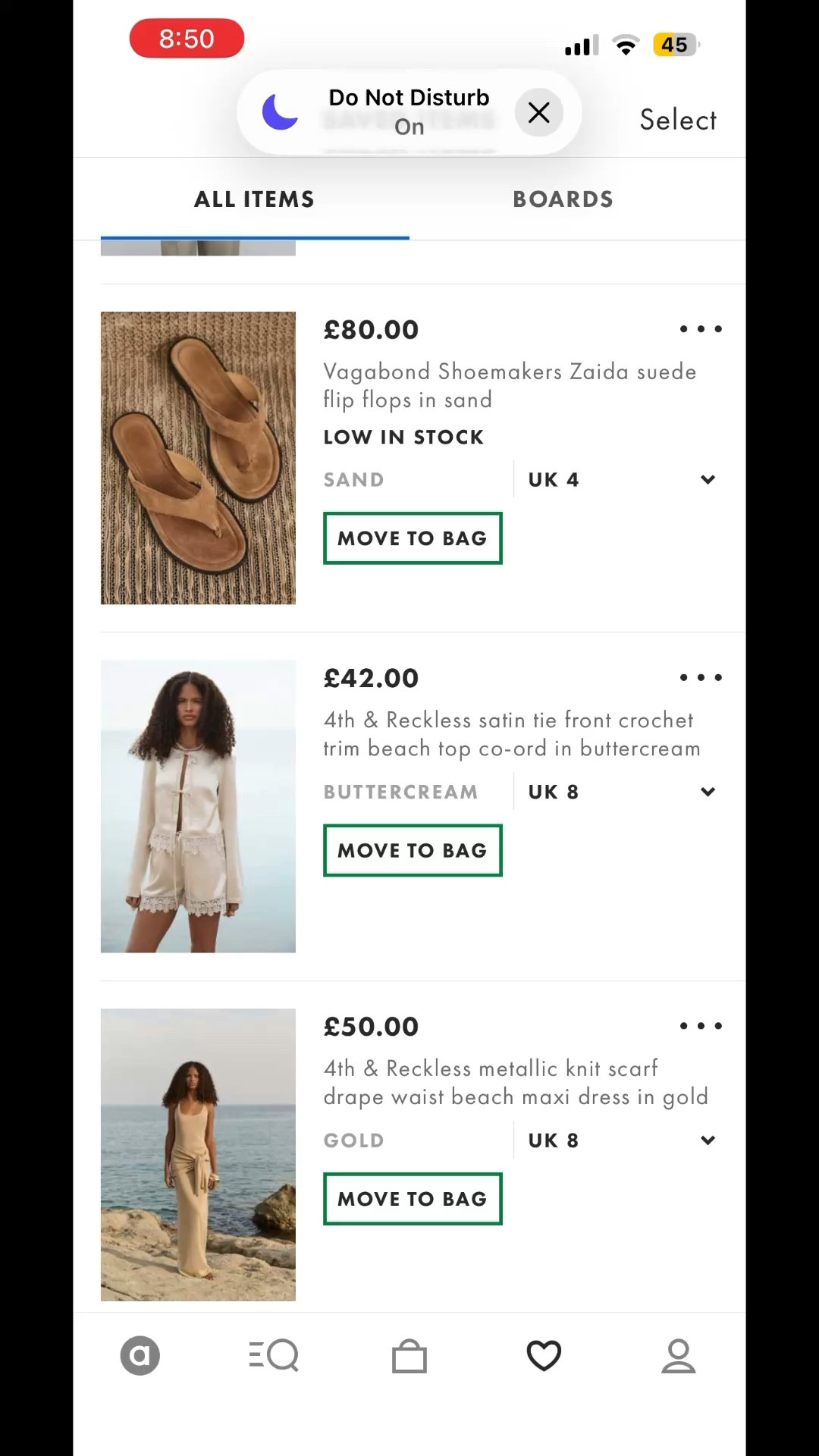Open the shopping bag icon

(409, 1355)
